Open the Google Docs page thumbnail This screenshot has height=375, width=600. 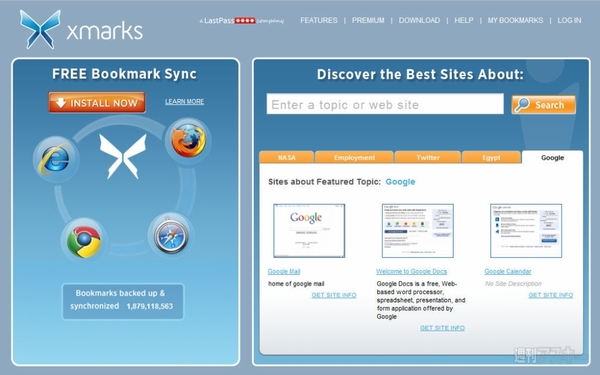tap(418, 231)
